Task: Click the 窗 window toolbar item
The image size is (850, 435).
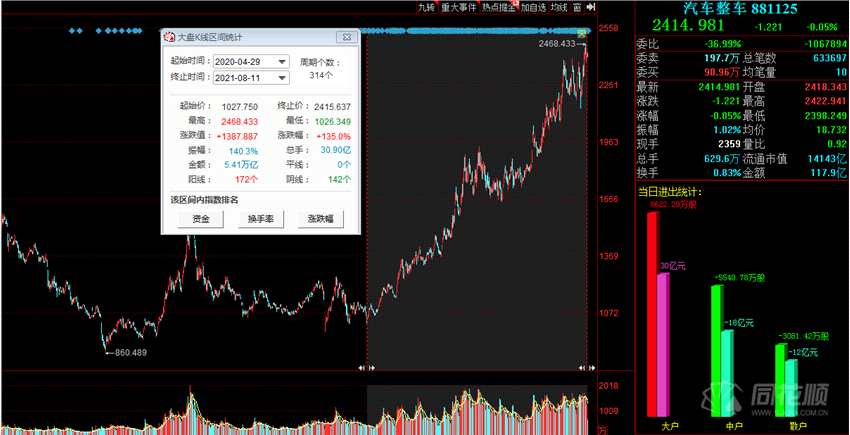Action: click(x=577, y=7)
